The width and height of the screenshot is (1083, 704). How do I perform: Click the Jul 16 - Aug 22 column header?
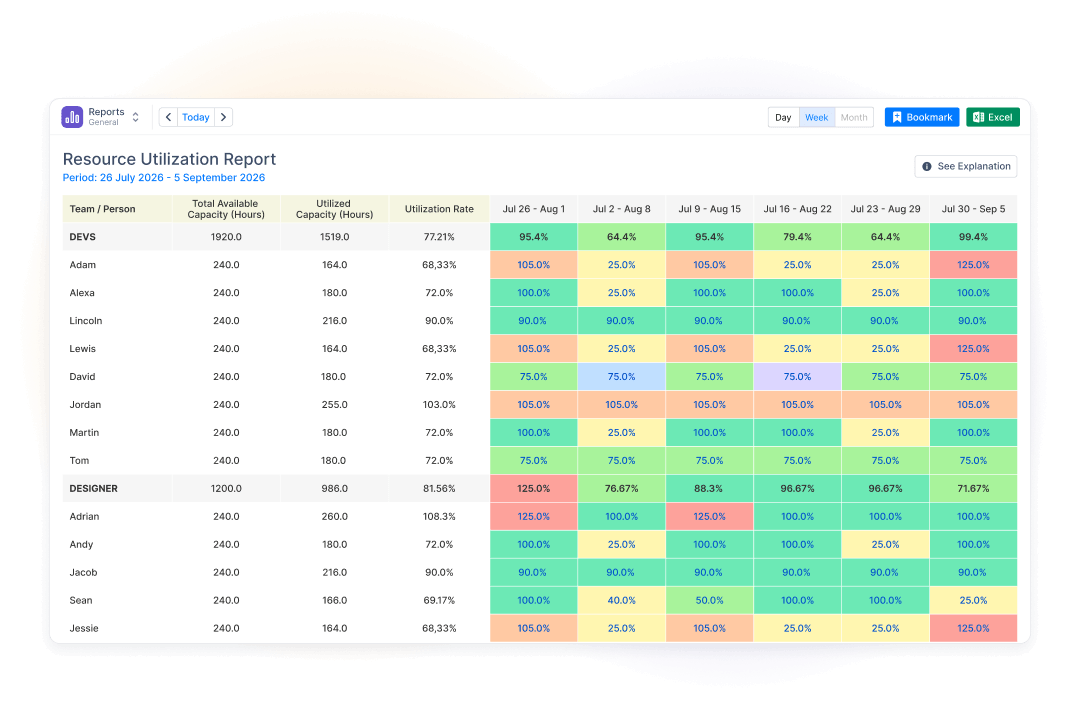tap(797, 209)
